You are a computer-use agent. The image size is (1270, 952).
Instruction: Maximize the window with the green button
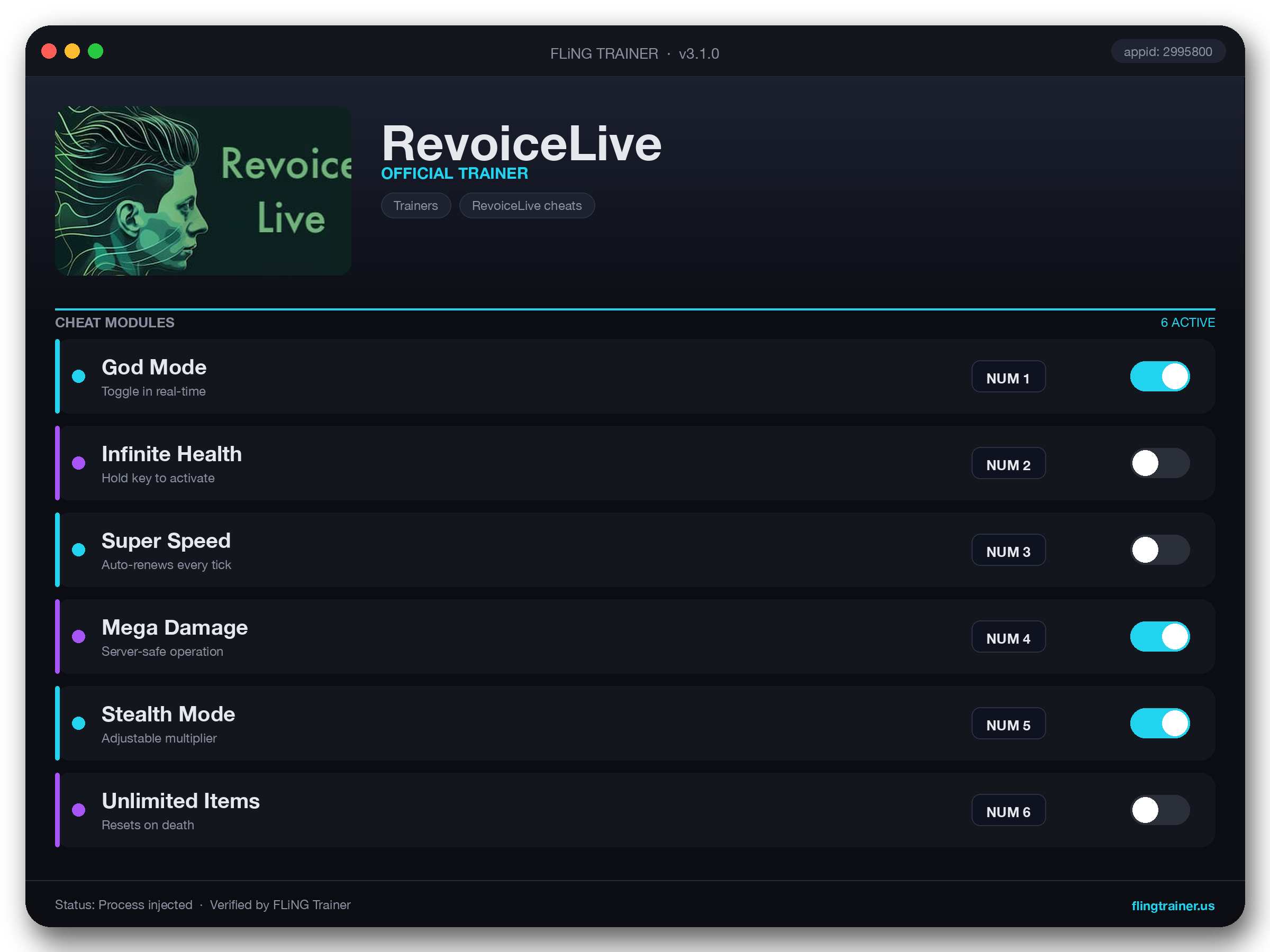(x=96, y=51)
